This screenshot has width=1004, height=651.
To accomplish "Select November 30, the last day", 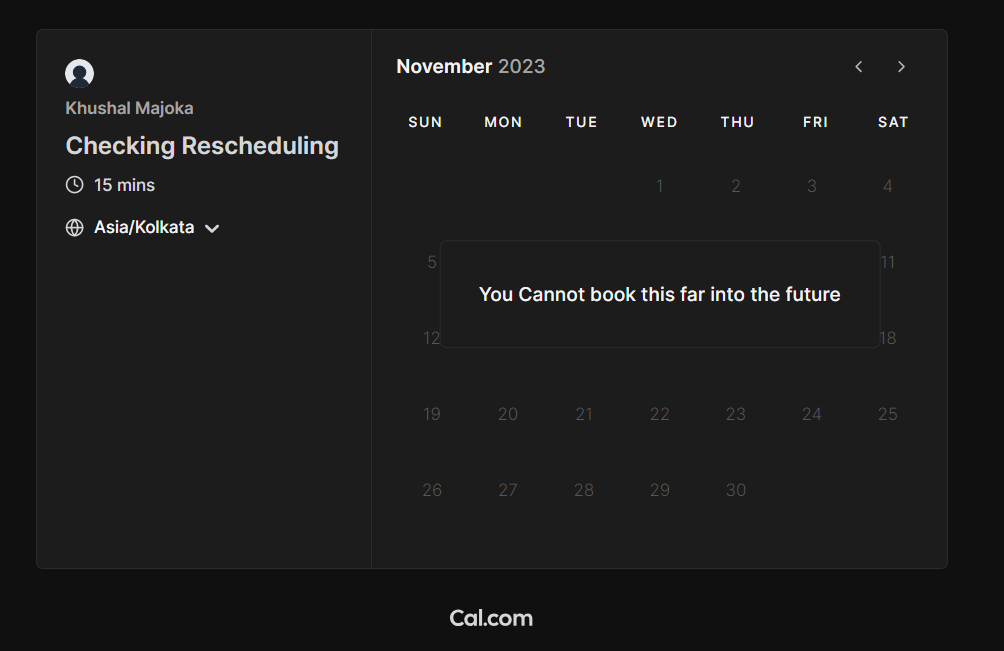I will 736,489.
